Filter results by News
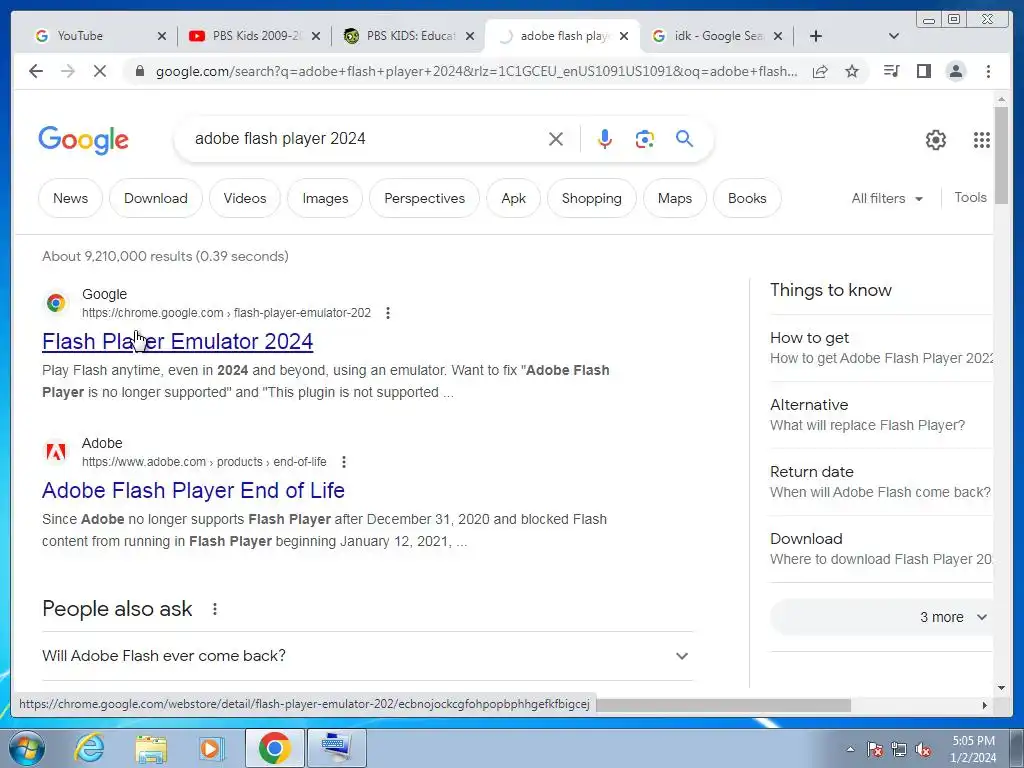Image resolution: width=1024 pixels, height=768 pixels. [71, 199]
